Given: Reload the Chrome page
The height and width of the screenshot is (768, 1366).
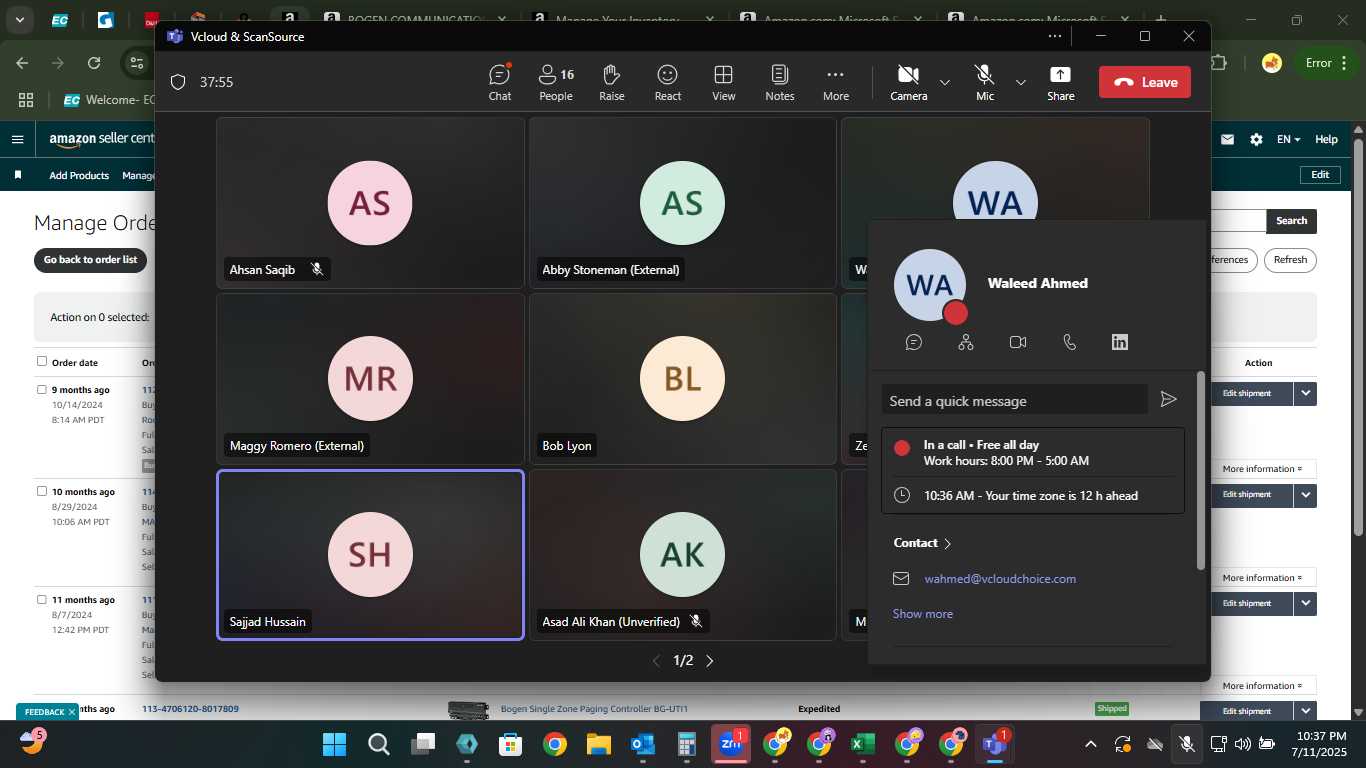Looking at the screenshot, I should pos(94,63).
